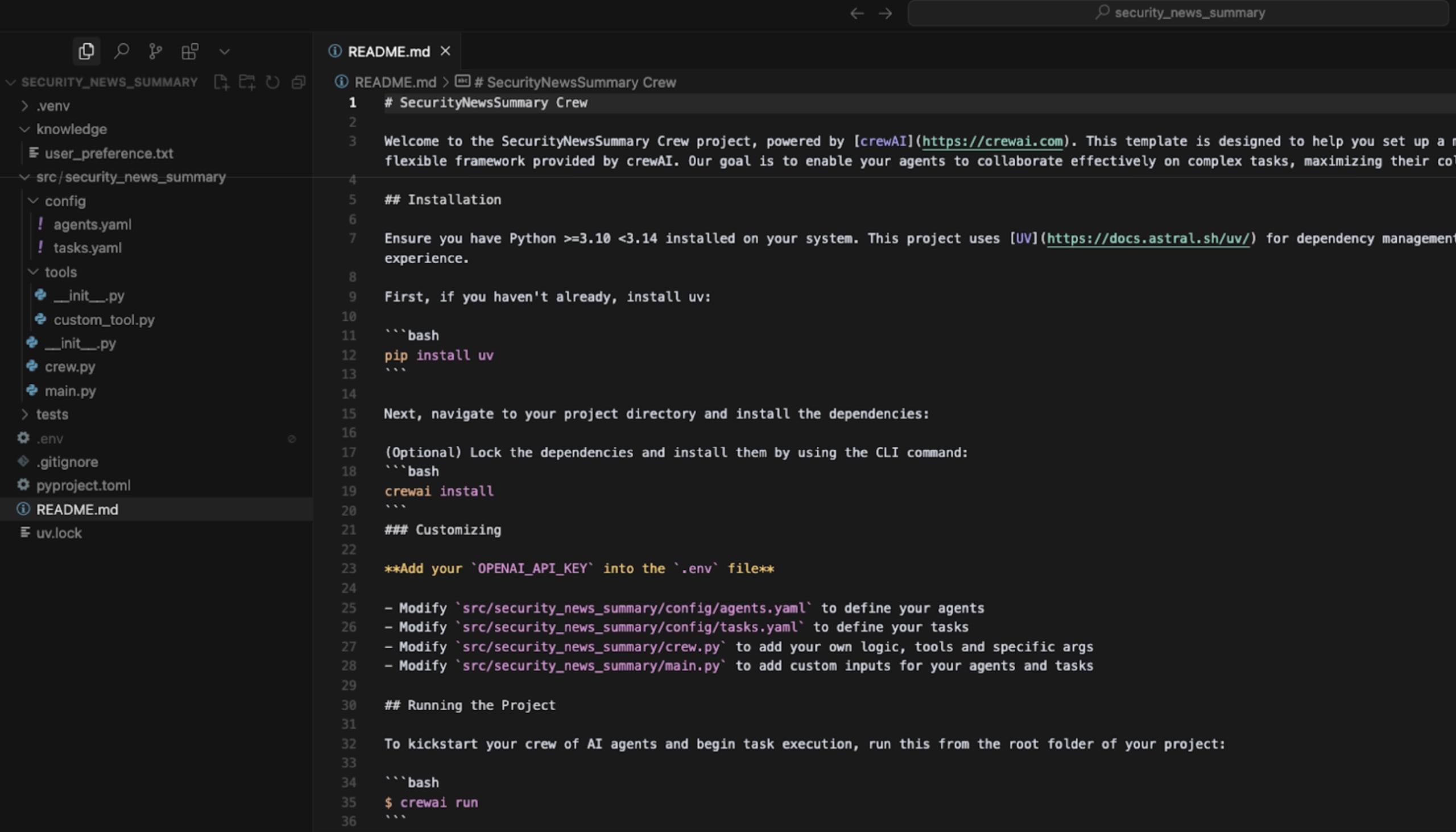Image resolution: width=1456 pixels, height=832 pixels.
Task: Click the 'crewai install' code line
Action: point(439,491)
